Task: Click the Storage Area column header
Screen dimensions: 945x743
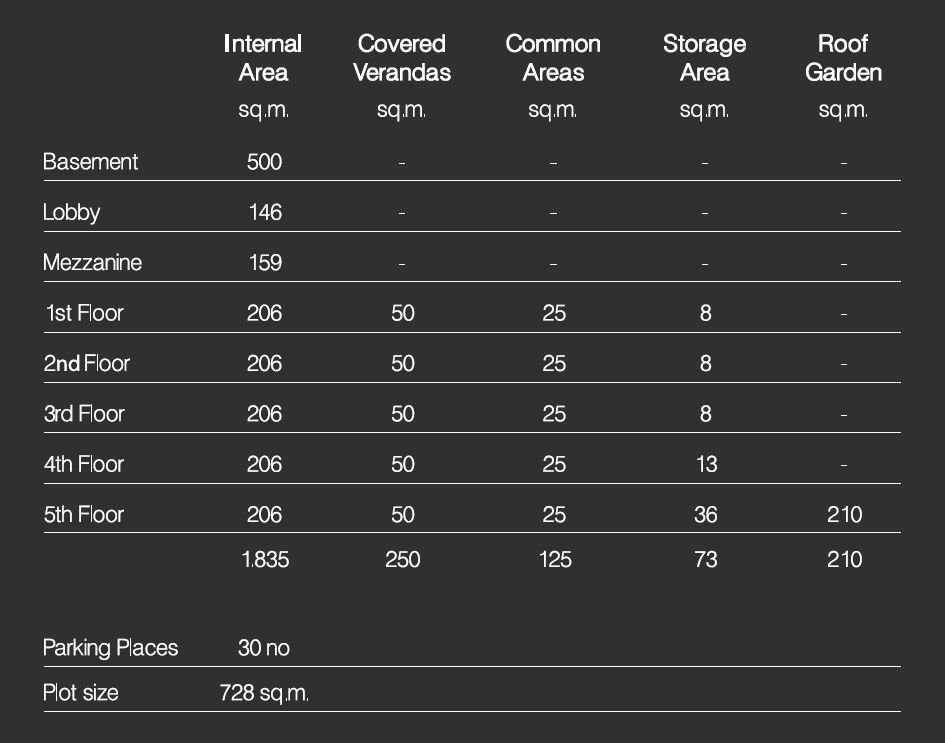Action: pyautogui.click(x=704, y=58)
